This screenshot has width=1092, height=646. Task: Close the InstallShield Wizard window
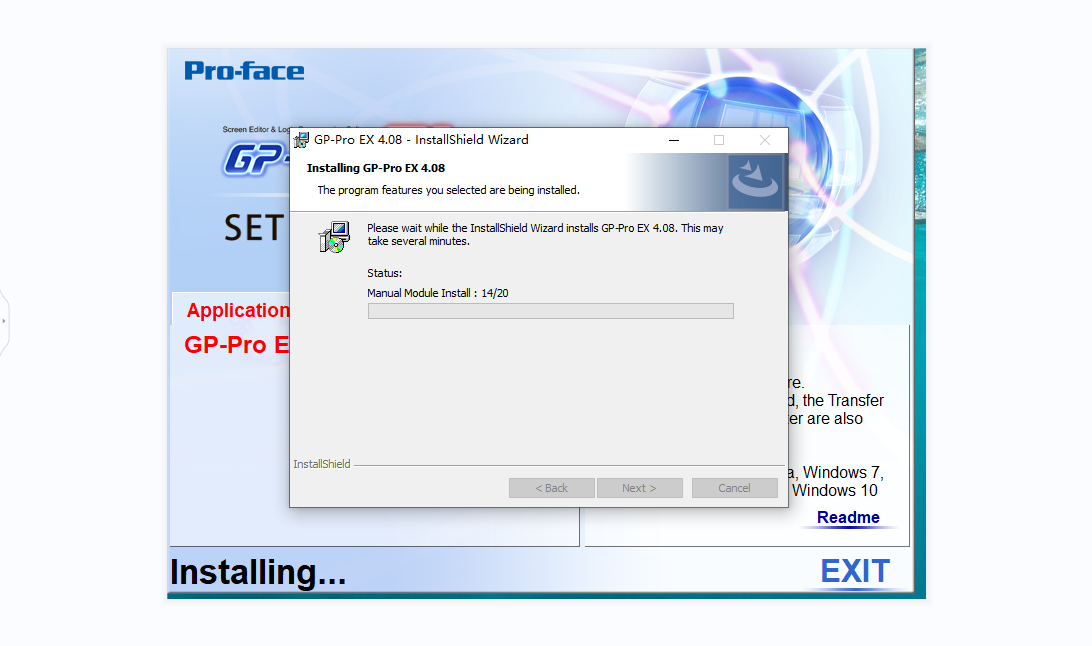[765, 140]
